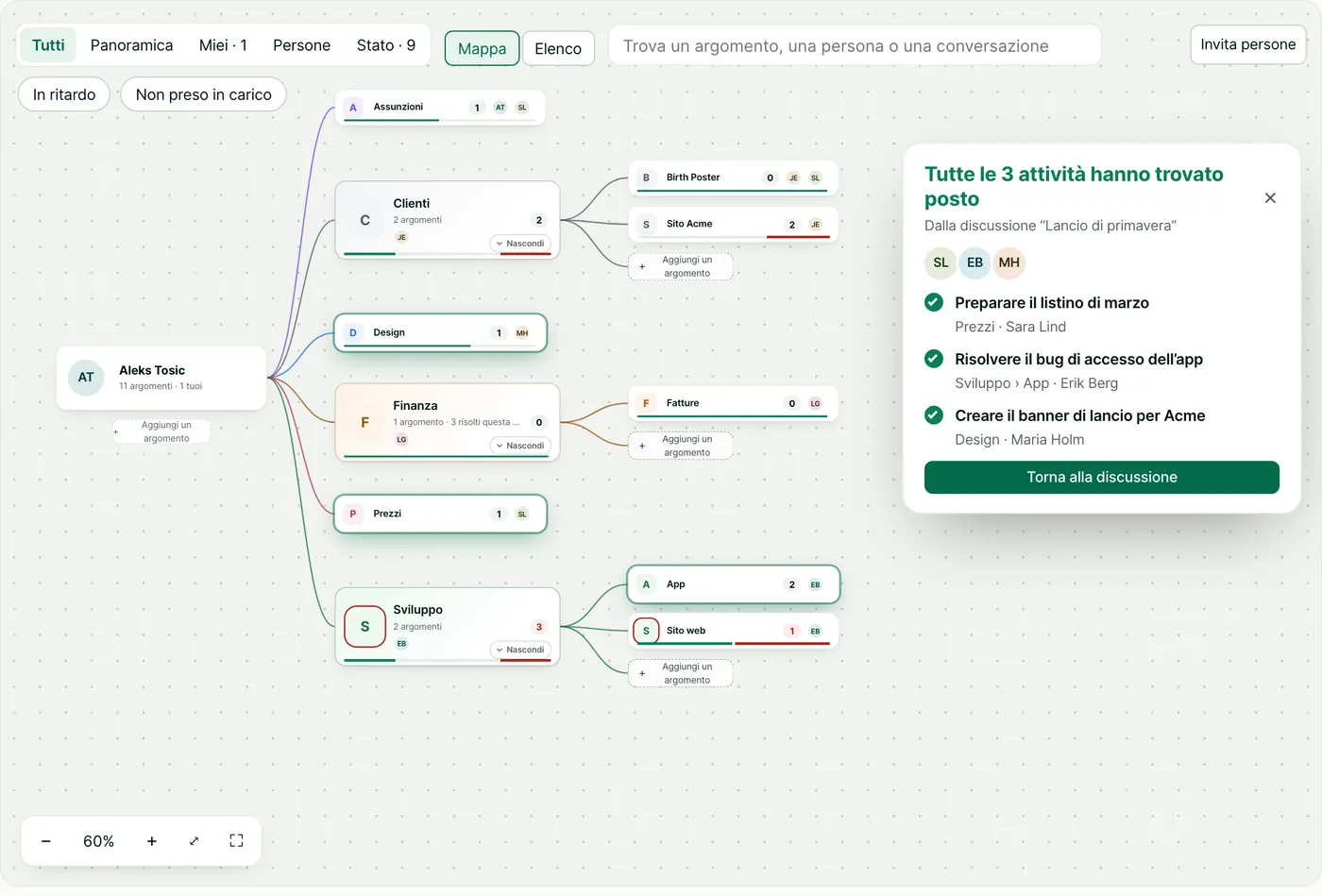
Task: Add a topic under Aleks Tosic
Action: pos(161,431)
